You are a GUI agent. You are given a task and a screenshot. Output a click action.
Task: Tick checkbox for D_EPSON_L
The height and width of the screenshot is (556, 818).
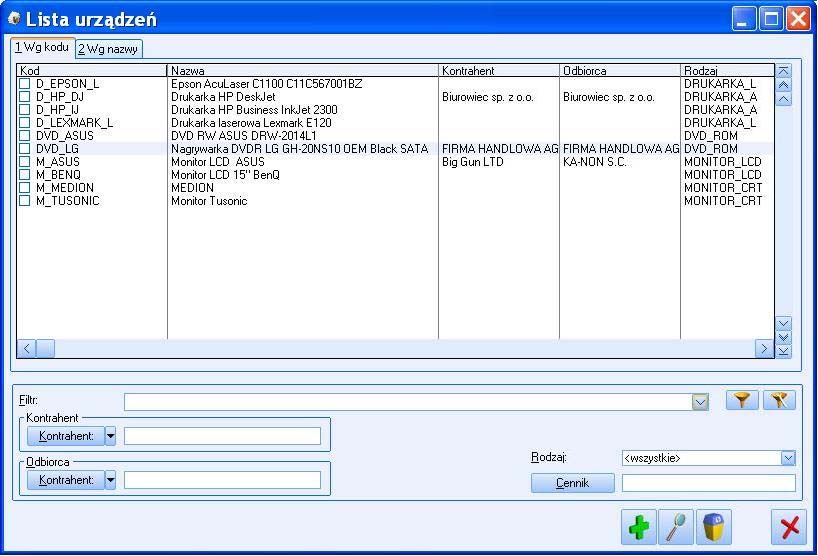pyautogui.click(x=25, y=83)
